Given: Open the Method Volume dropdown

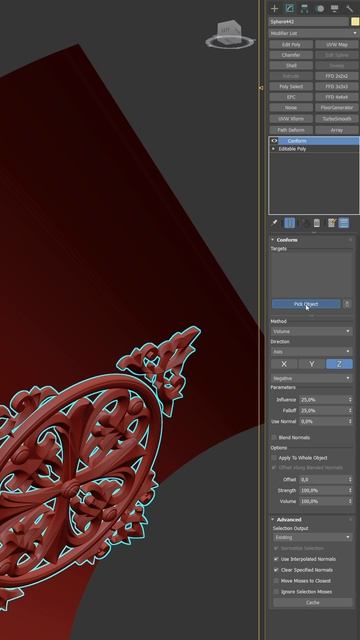Looking at the screenshot, I should pyautogui.click(x=311, y=331).
